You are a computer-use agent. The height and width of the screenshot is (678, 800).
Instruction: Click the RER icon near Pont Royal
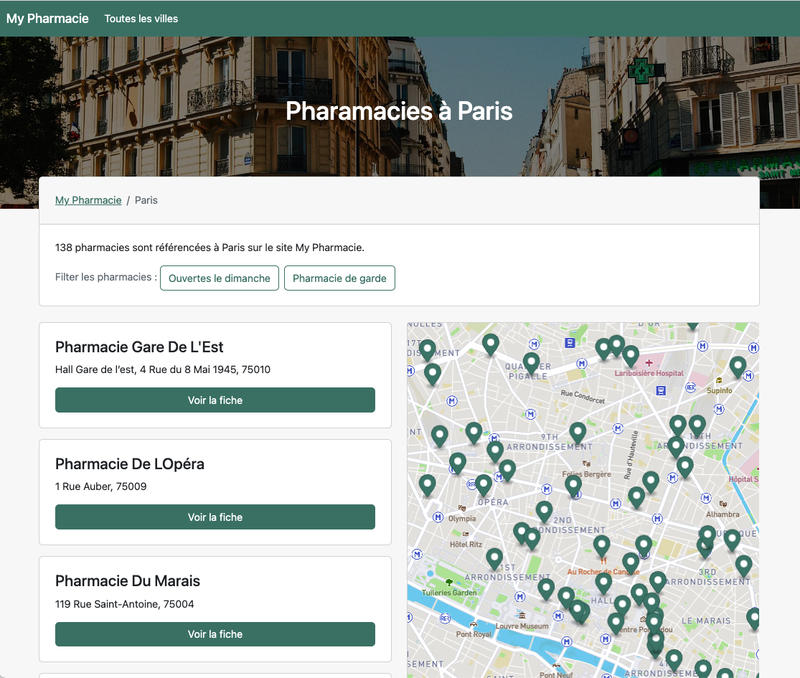(x=446, y=619)
